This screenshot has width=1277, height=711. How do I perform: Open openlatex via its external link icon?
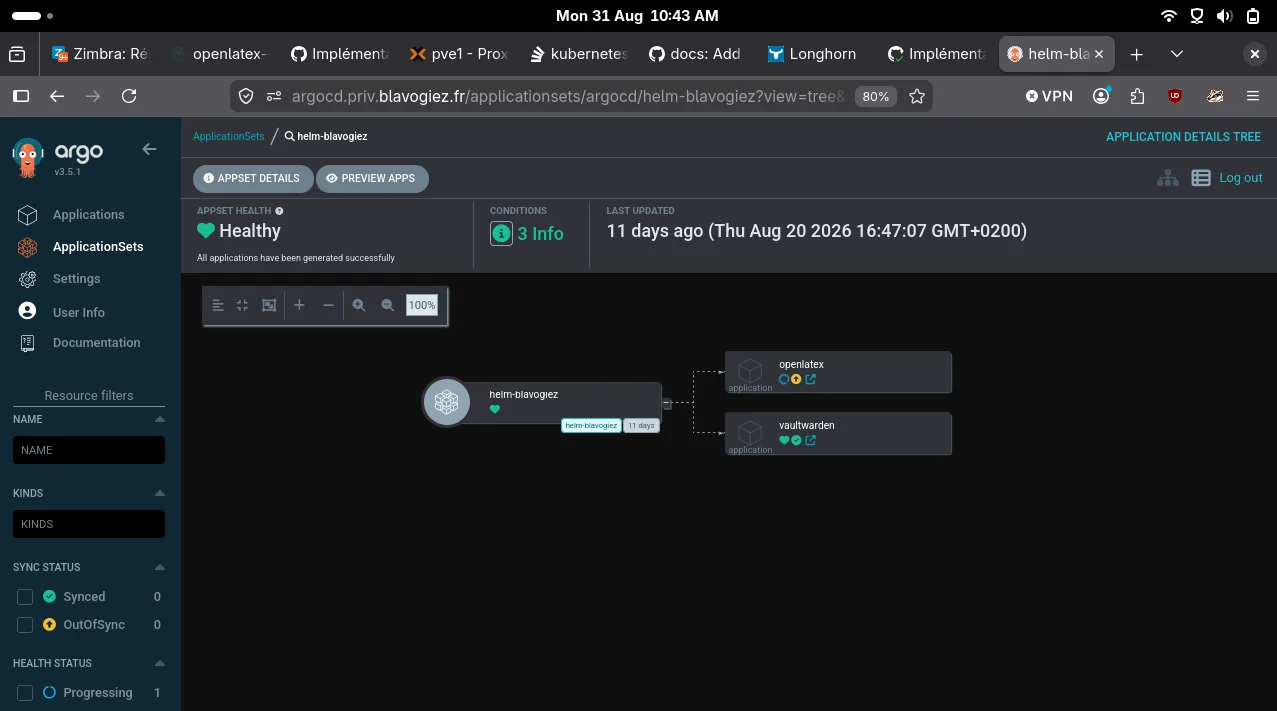pos(810,380)
